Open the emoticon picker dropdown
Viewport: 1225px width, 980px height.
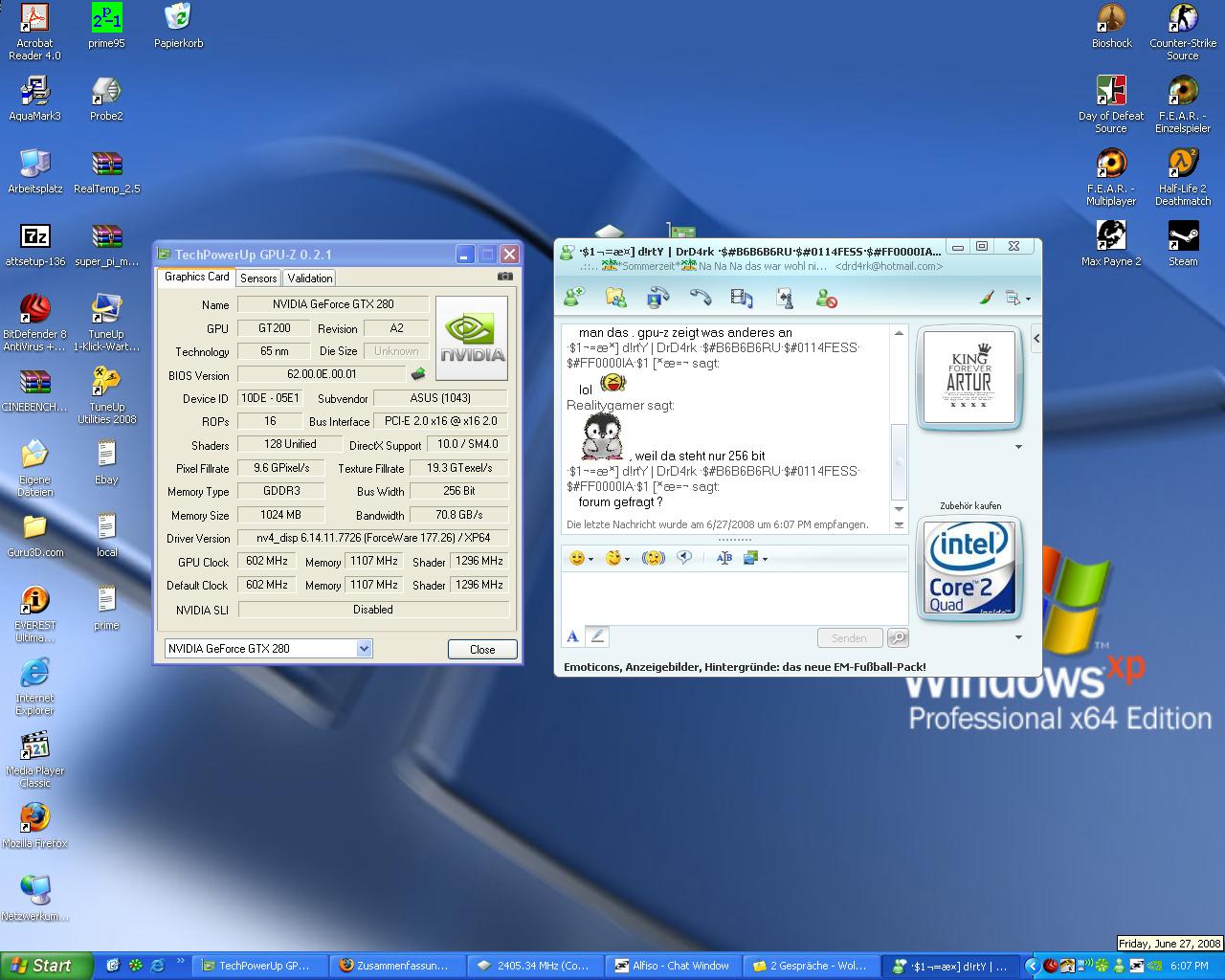pyautogui.click(x=581, y=558)
